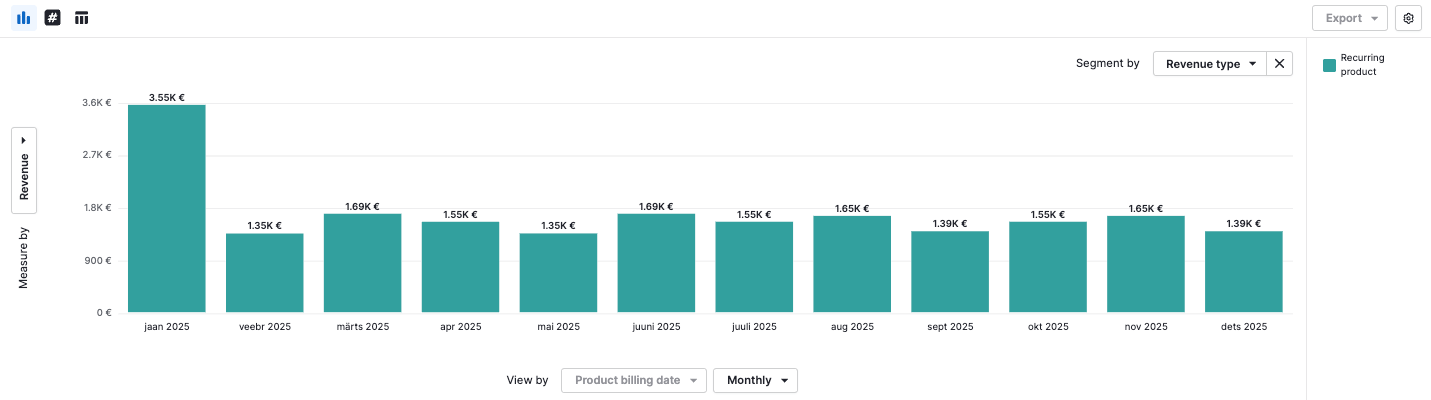Click the aug 2025 bar
1431x400 pixels.
(x=852, y=265)
